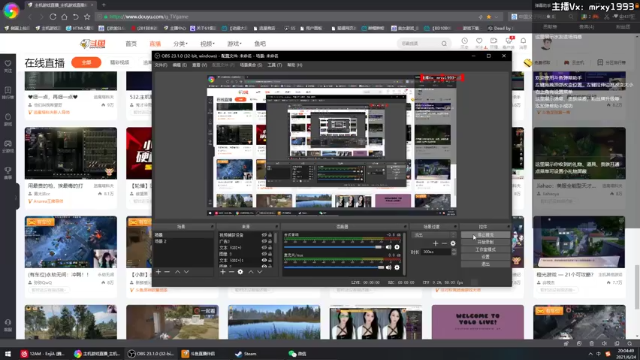This screenshot has height=360, width=640.
Task: Click the 退出 button in OBS Controls
Action: [x=485, y=264]
